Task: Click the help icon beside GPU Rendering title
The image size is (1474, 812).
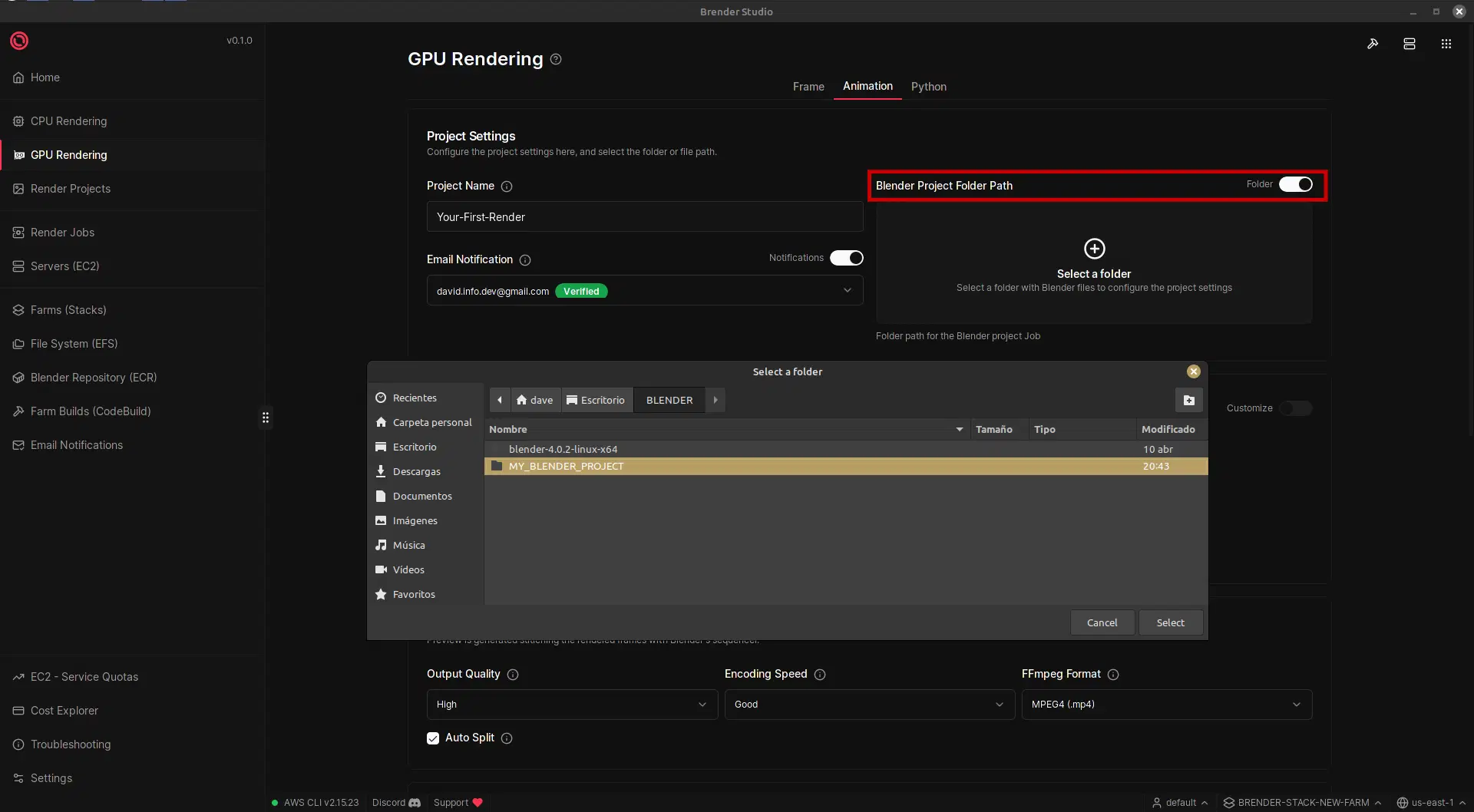Action: click(x=556, y=59)
